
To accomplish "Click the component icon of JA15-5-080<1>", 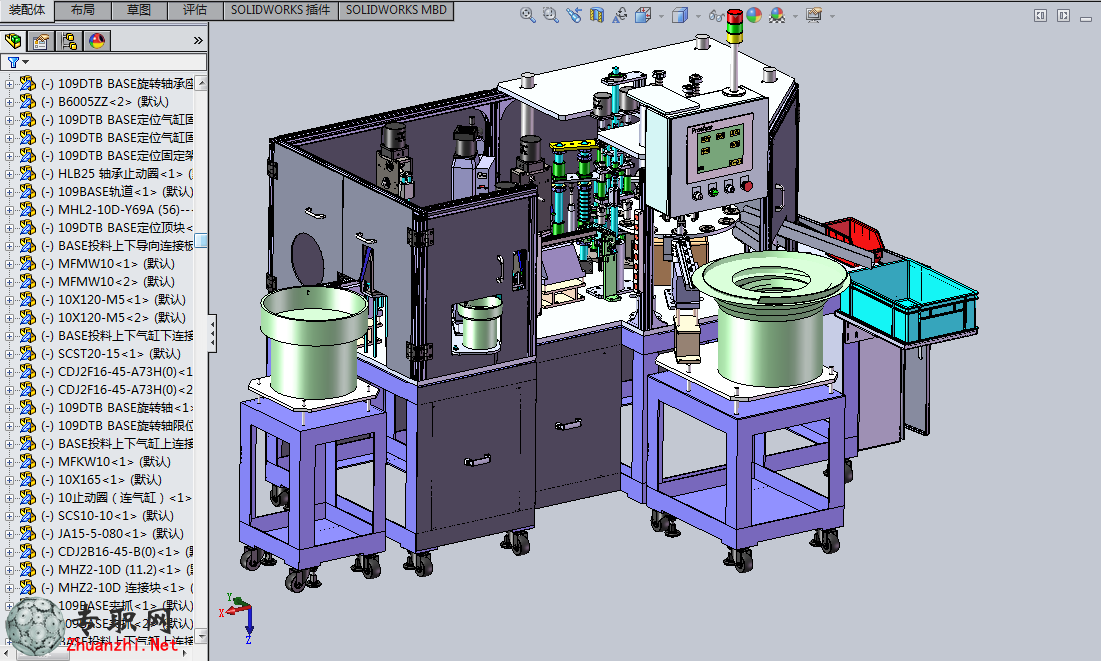I will coord(27,534).
